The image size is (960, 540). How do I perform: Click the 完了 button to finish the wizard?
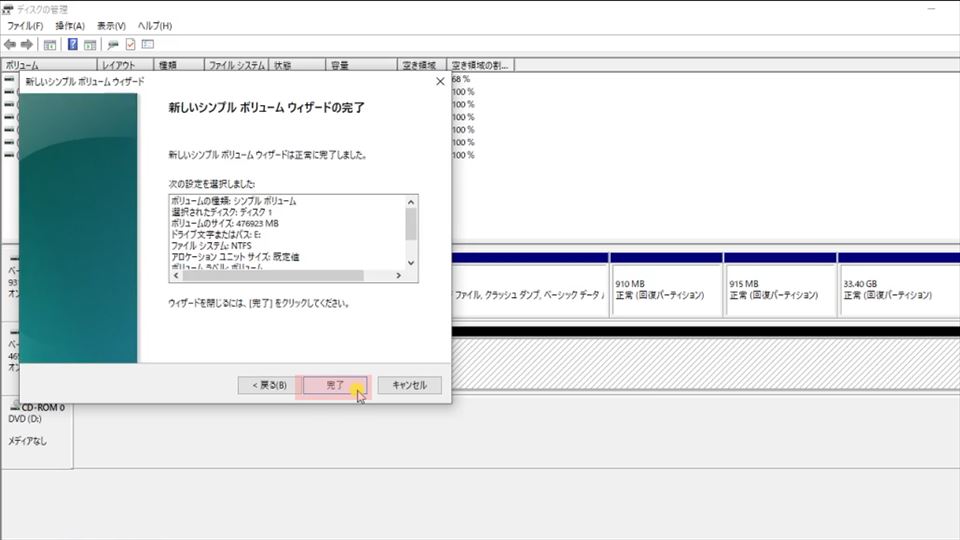click(335, 385)
